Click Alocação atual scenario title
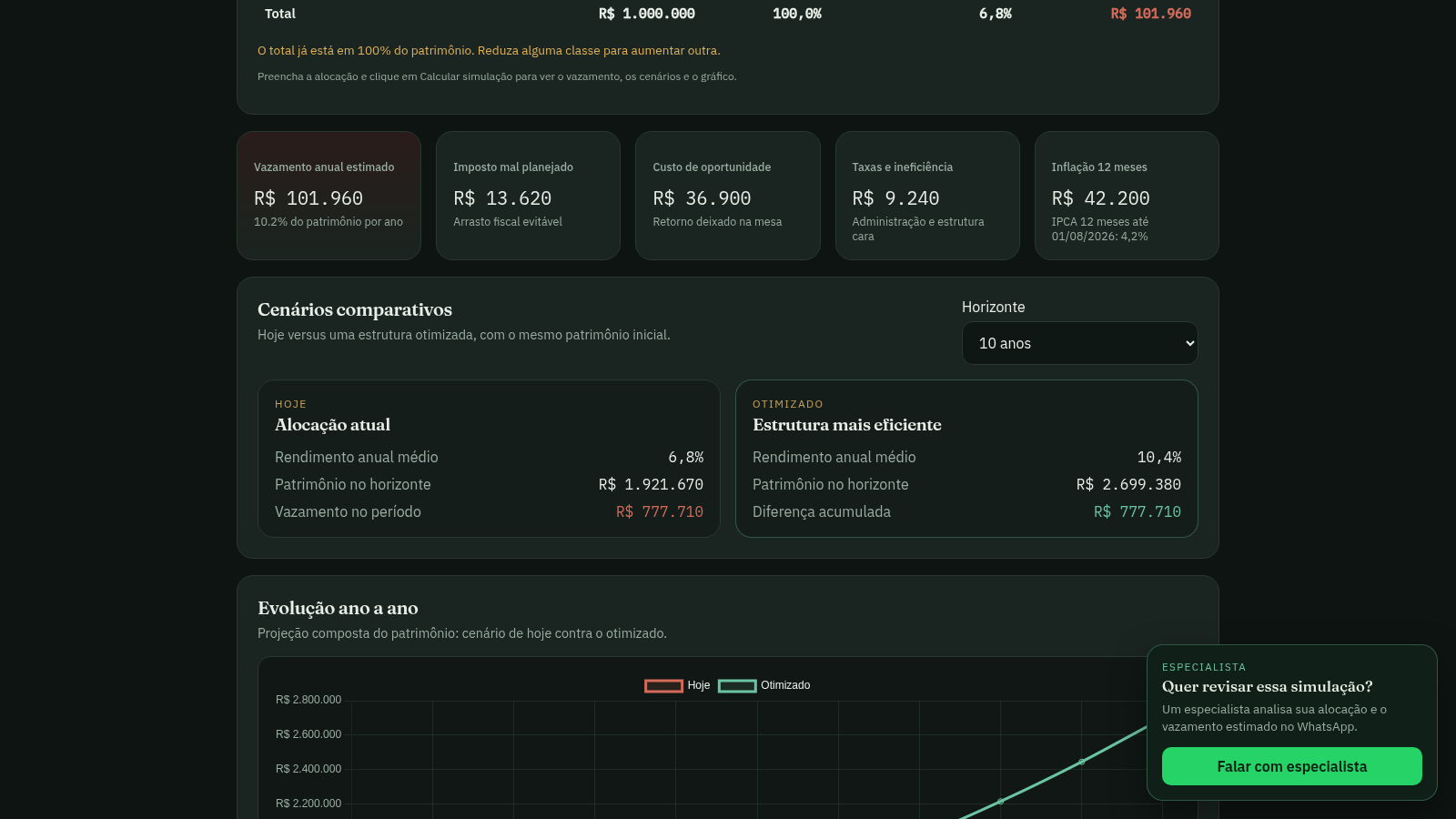 pyautogui.click(x=332, y=425)
